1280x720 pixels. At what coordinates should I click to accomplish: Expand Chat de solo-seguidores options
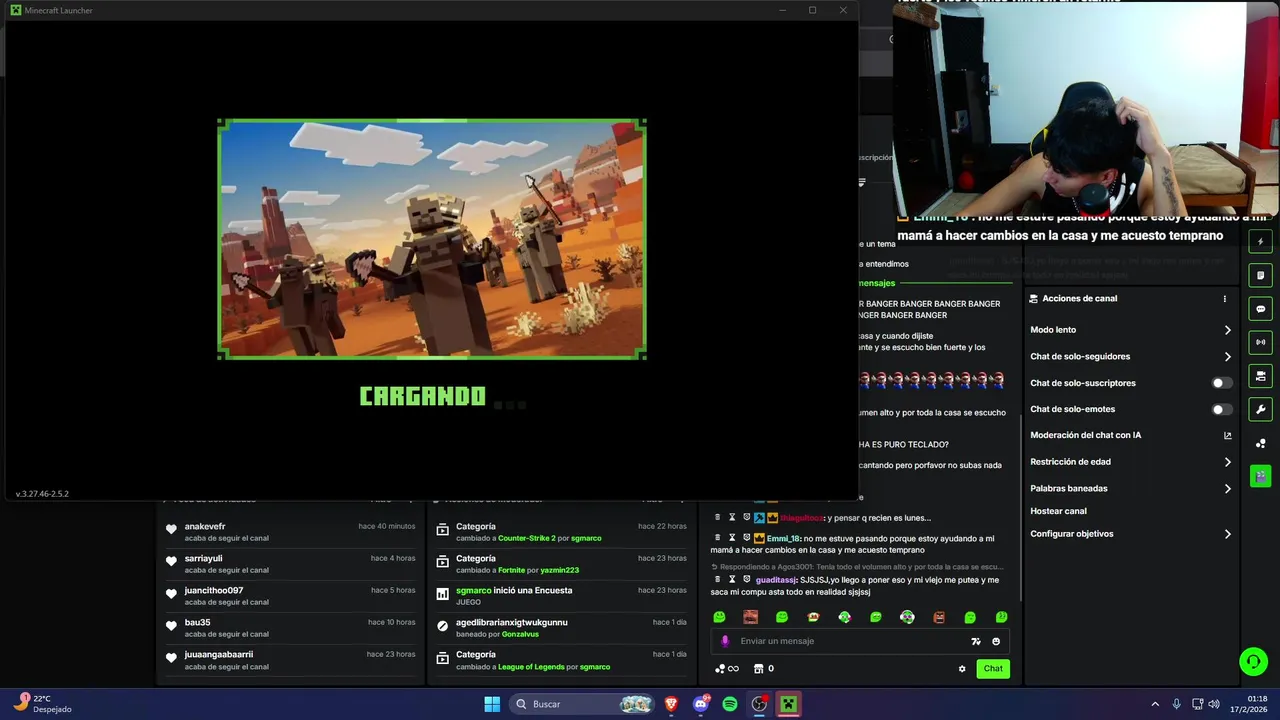(x=1227, y=356)
